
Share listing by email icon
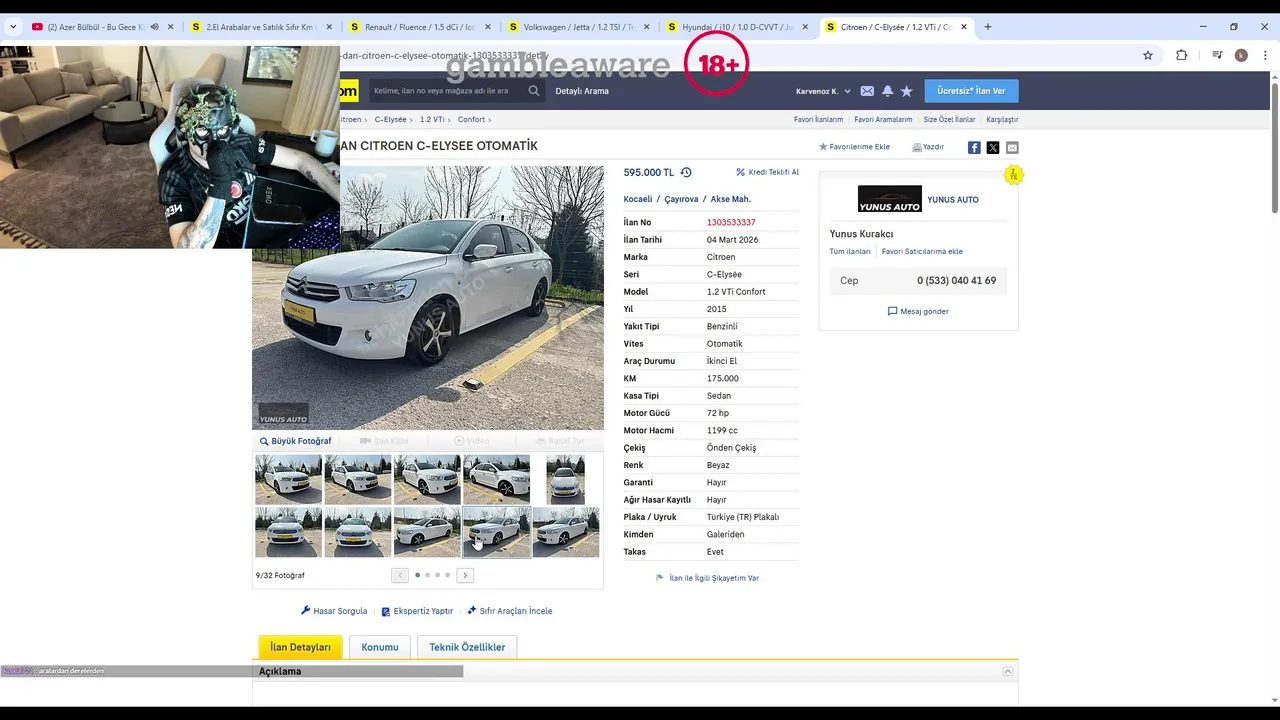click(1012, 147)
